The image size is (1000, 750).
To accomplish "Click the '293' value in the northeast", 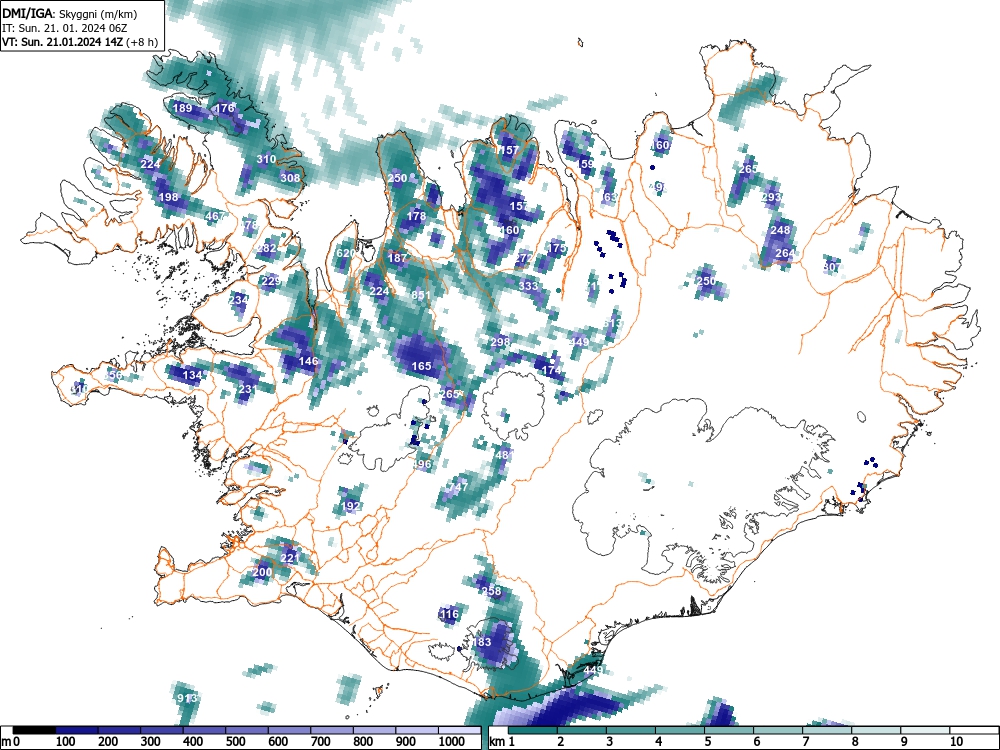I will [x=771, y=197].
